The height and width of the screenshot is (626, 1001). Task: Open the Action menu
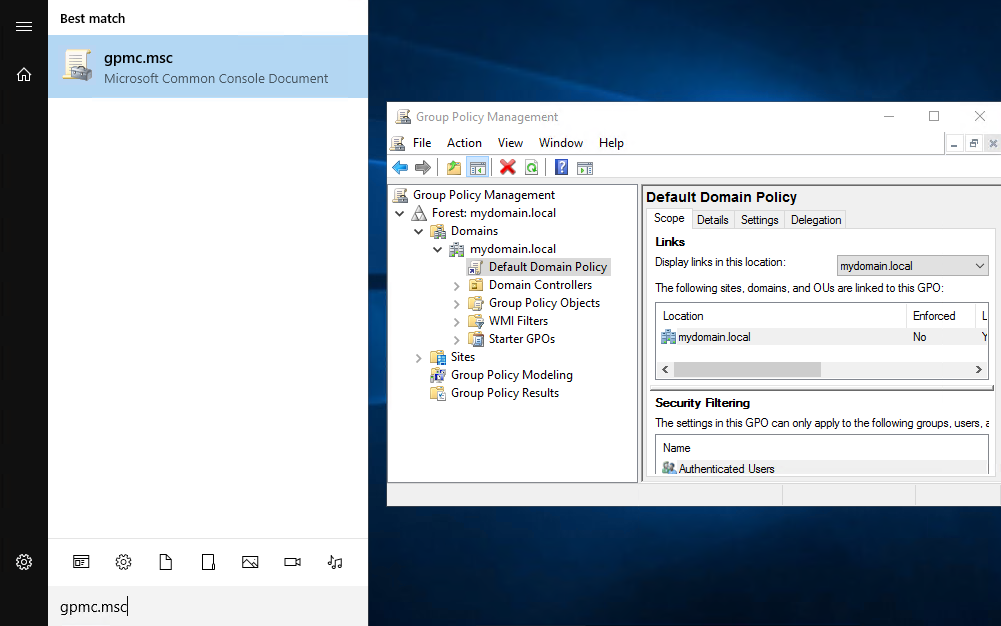(x=464, y=143)
